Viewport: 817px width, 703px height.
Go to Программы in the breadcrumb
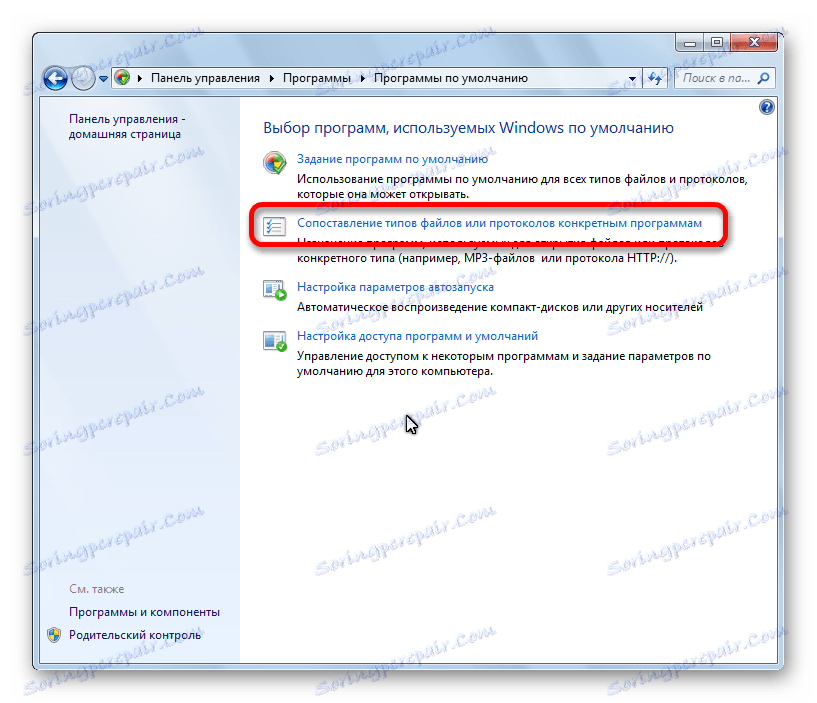317,78
